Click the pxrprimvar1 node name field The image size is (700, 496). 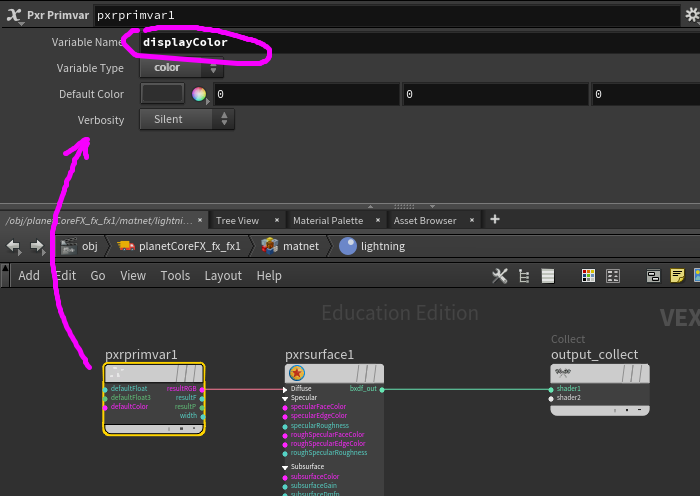pyautogui.click(x=387, y=15)
